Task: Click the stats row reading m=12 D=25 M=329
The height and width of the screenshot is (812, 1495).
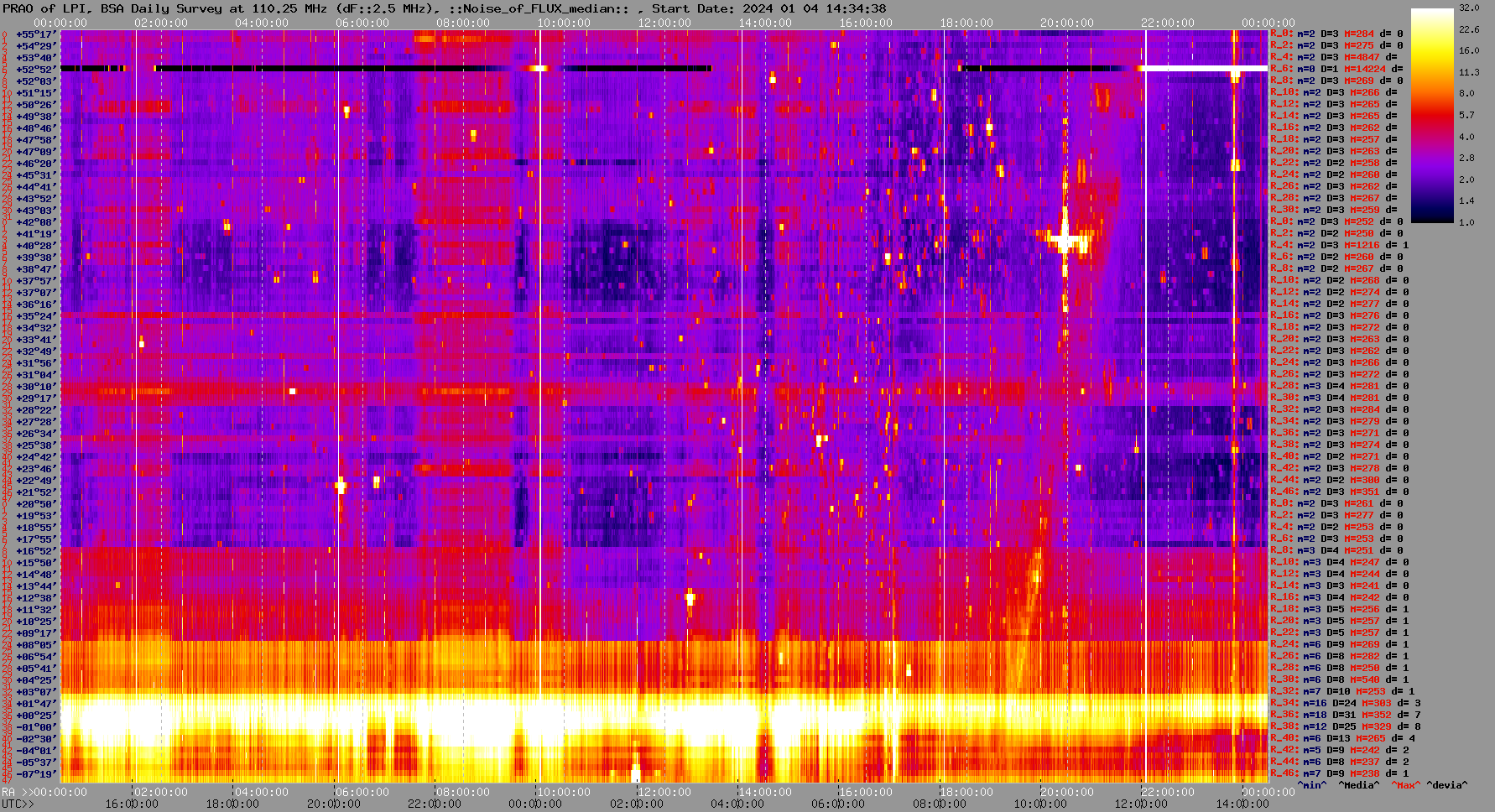Action: tap(1346, 726)
